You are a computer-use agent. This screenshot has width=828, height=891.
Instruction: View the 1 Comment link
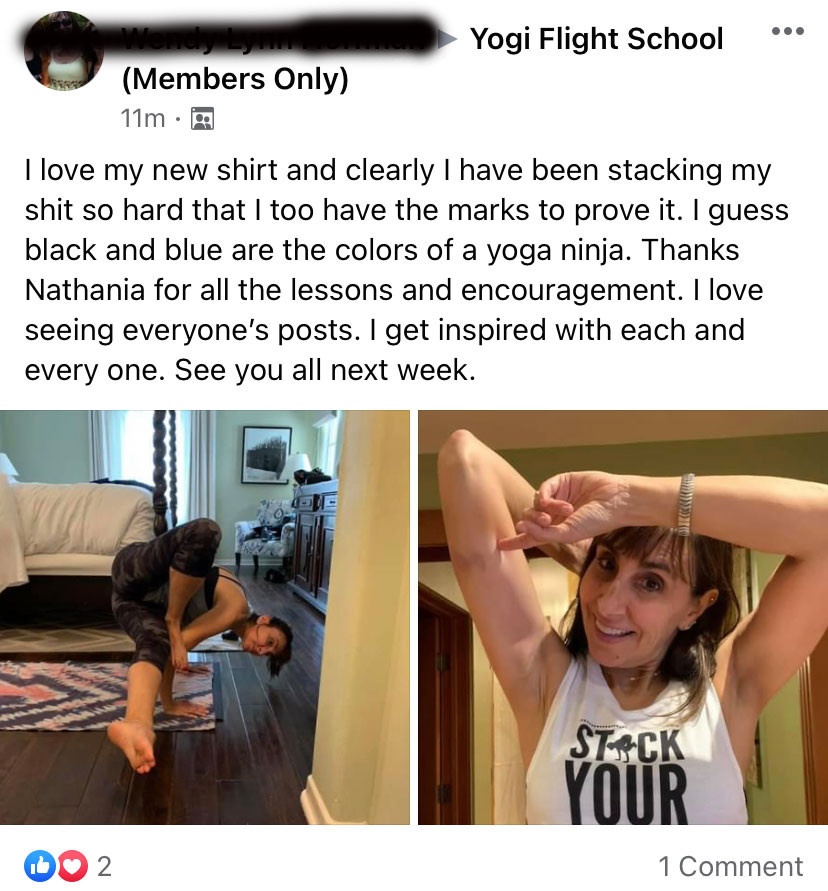(x=731, y=867)
